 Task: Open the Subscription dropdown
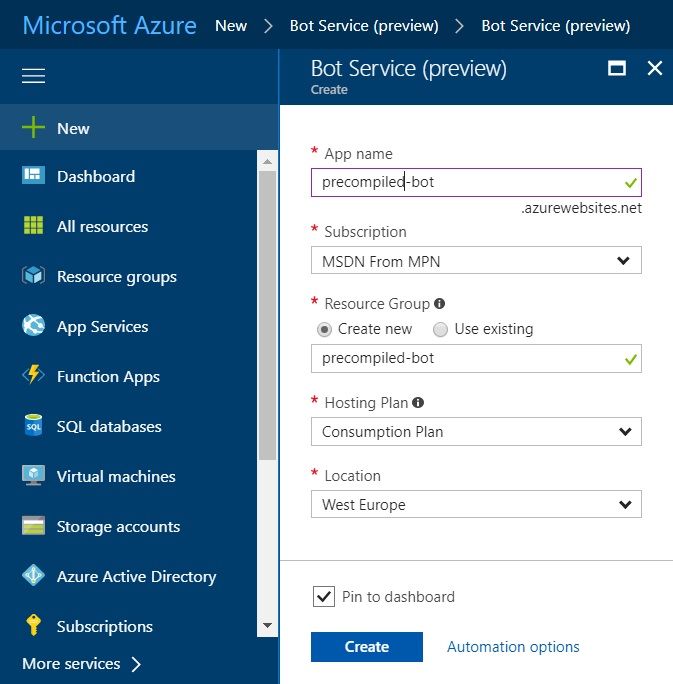pos(476,261)
